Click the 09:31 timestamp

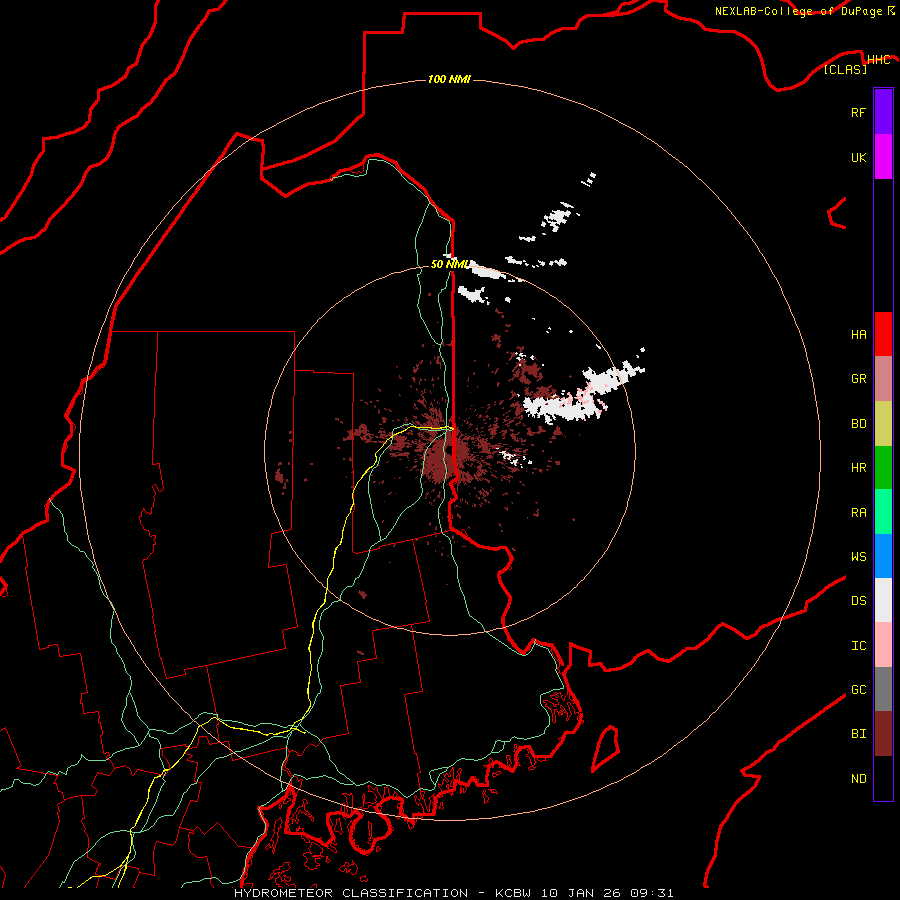pyautogui.click(x=651, y=893)
